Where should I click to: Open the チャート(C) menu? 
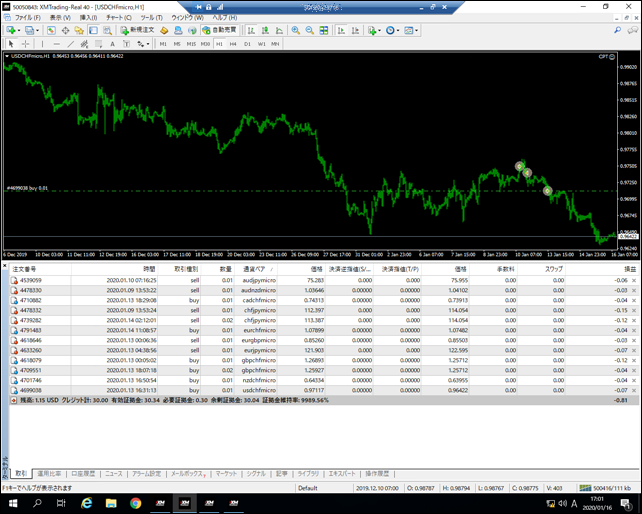[119, 18]
